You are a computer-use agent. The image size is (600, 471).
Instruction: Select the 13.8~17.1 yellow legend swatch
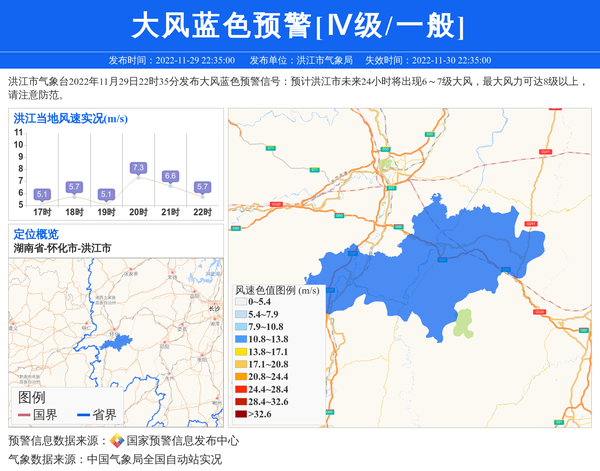pos(241,353)
